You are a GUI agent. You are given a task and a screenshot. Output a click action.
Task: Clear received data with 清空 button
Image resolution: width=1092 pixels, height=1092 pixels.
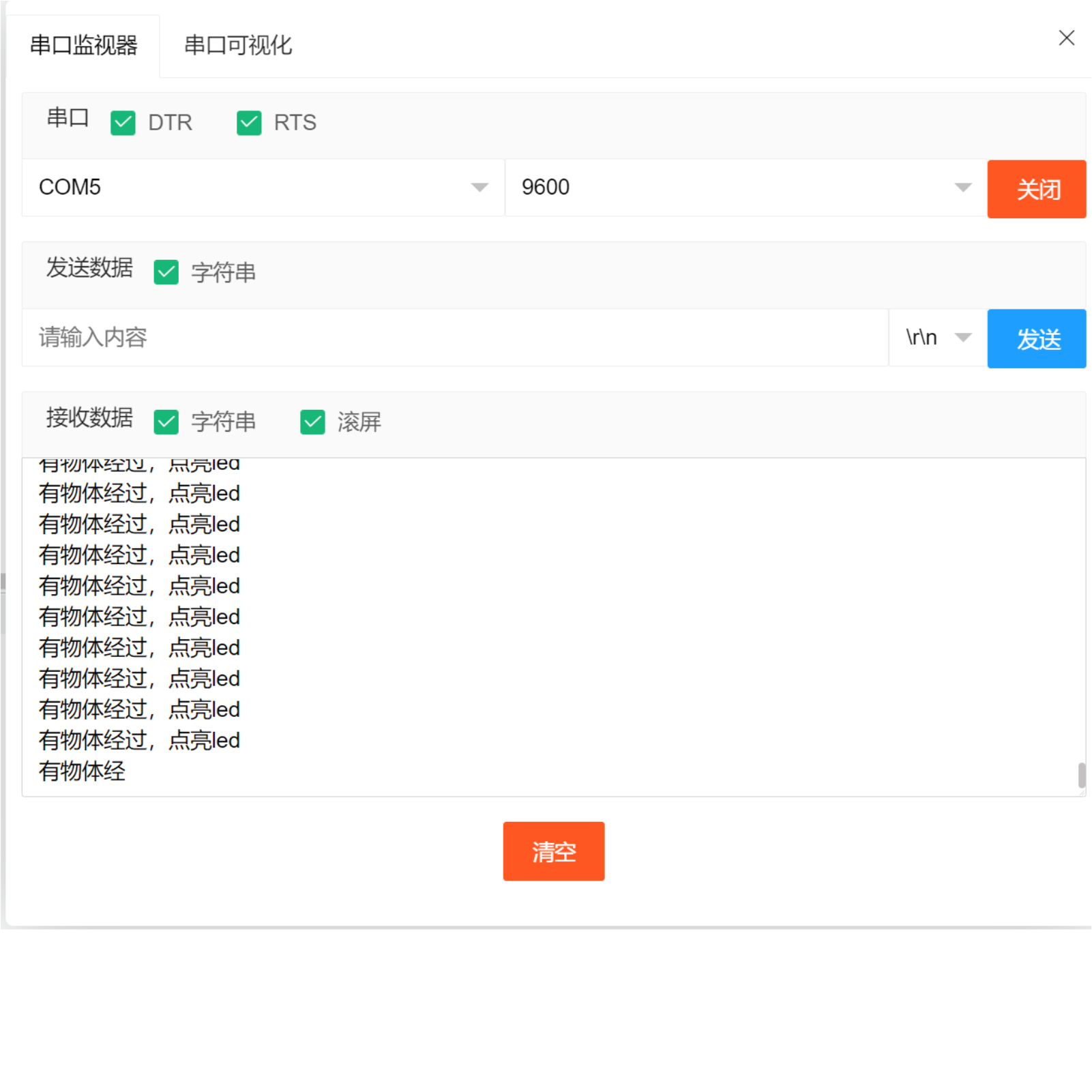[x=553, y=851]
